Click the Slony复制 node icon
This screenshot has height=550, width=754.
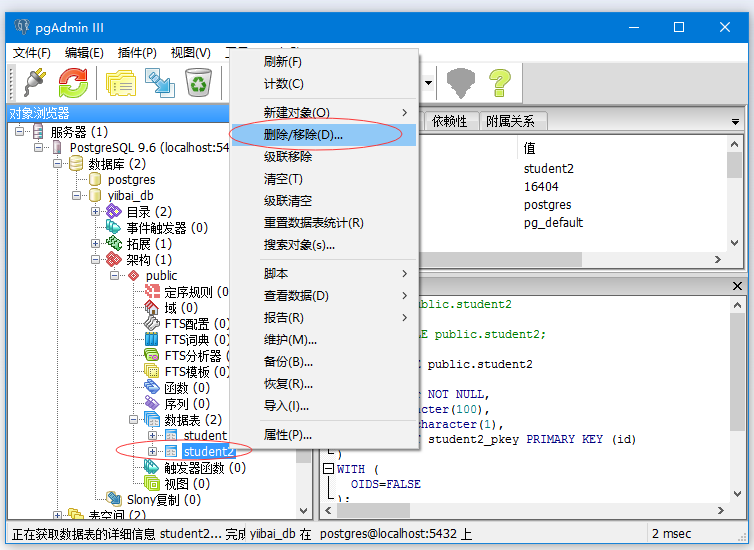[x=114, y=499]
